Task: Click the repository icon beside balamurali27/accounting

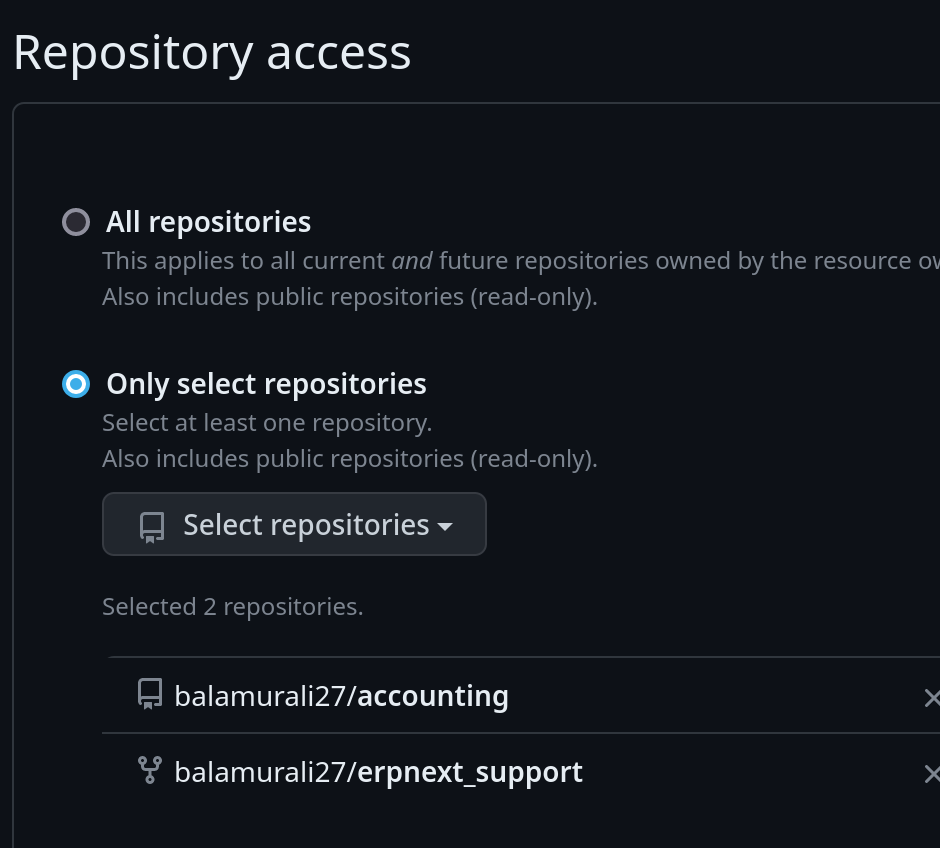Action: point(150,694)
